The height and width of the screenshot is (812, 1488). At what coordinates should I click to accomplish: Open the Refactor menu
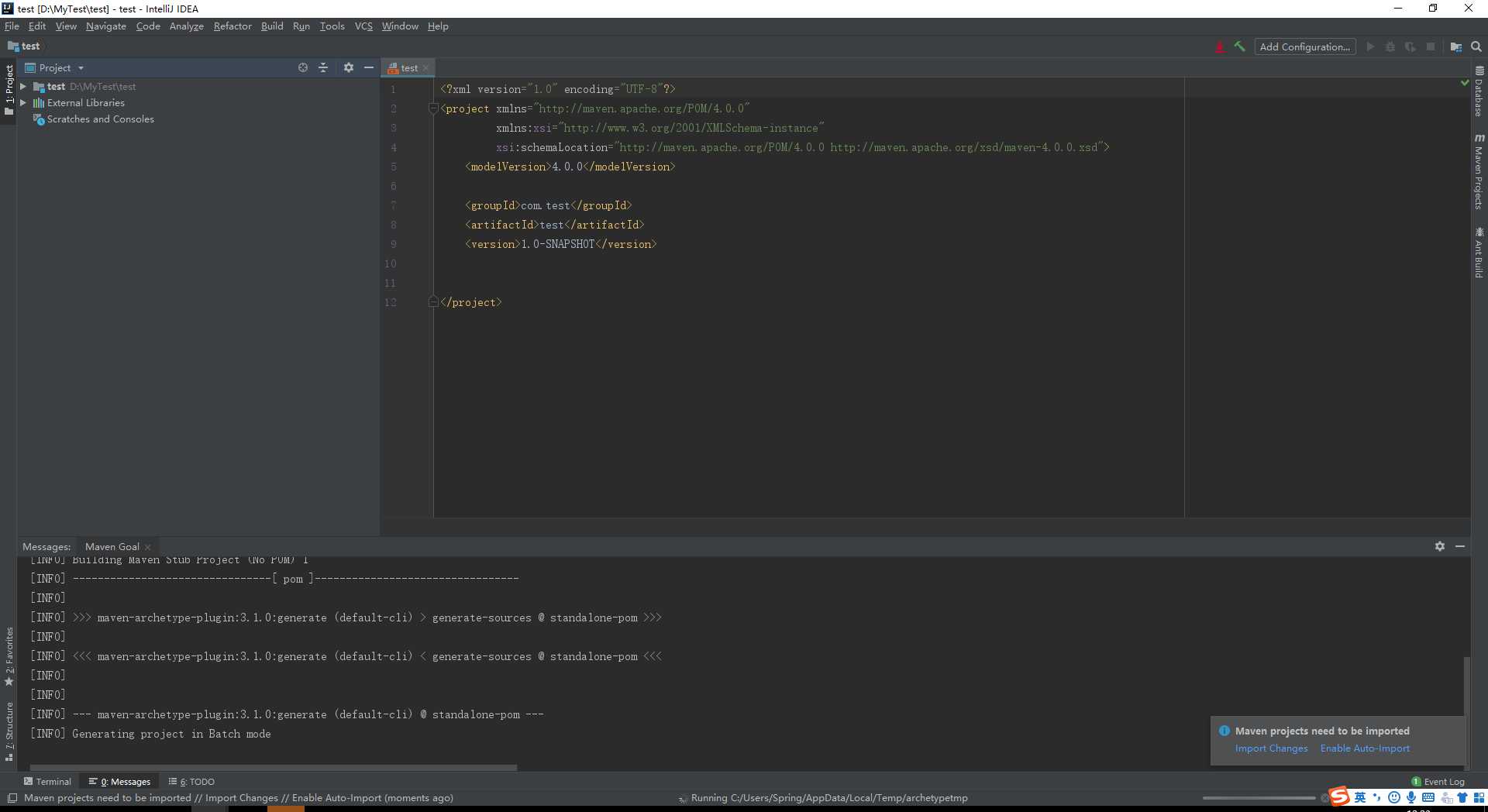232,26
